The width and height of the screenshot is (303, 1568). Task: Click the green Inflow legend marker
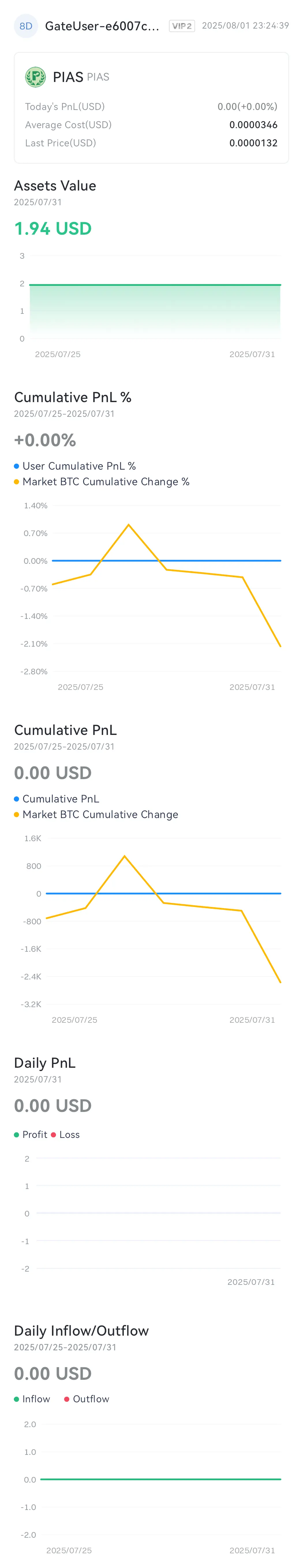tap(16, 1399)
